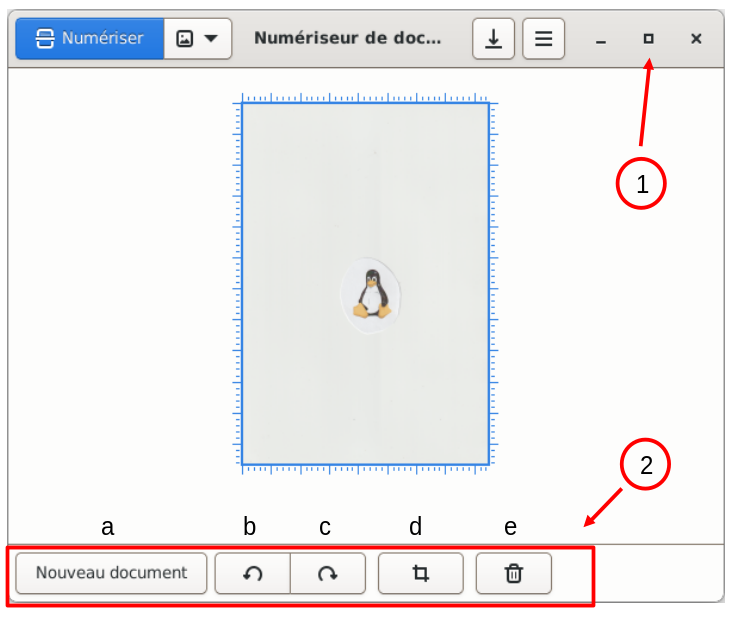The width and height of the screenshot is (733, 618).
Task: Click the Numériseur de doc... window title
Action: 348,38
